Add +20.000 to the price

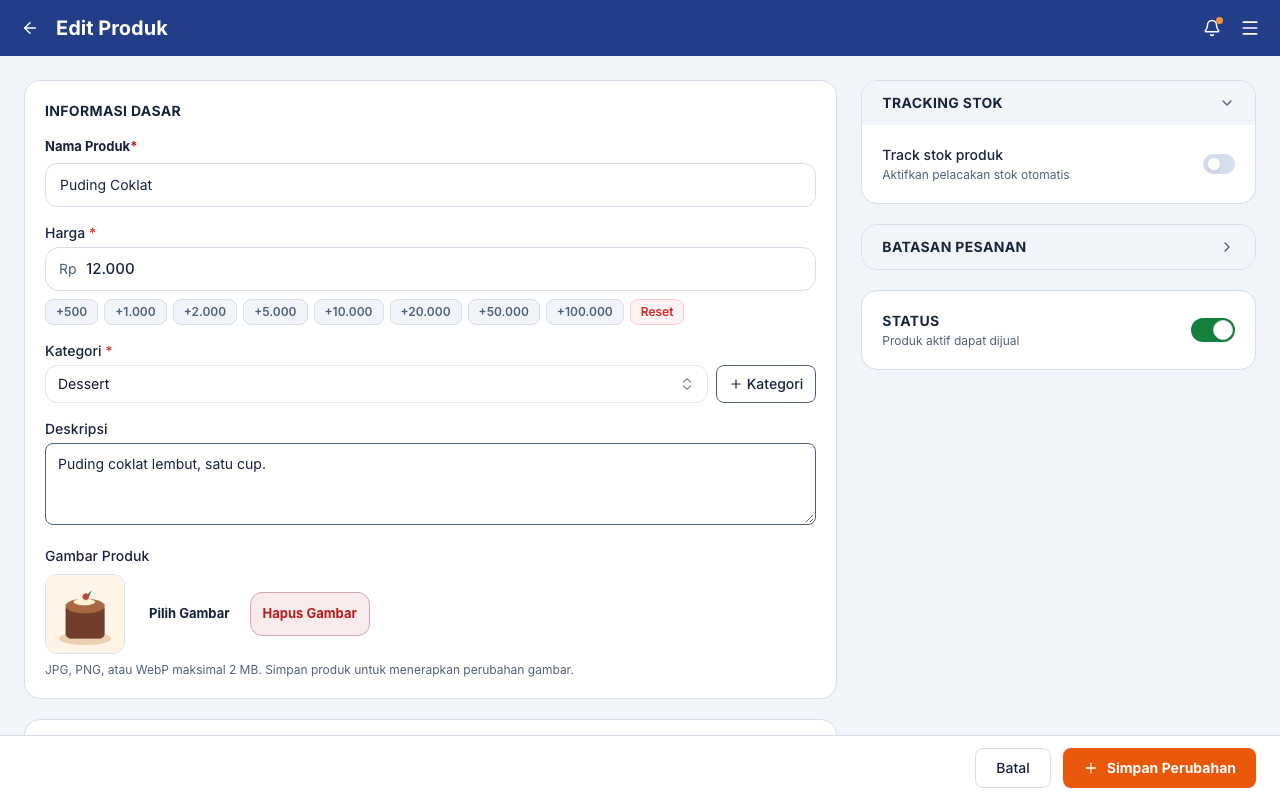point(426,312)
